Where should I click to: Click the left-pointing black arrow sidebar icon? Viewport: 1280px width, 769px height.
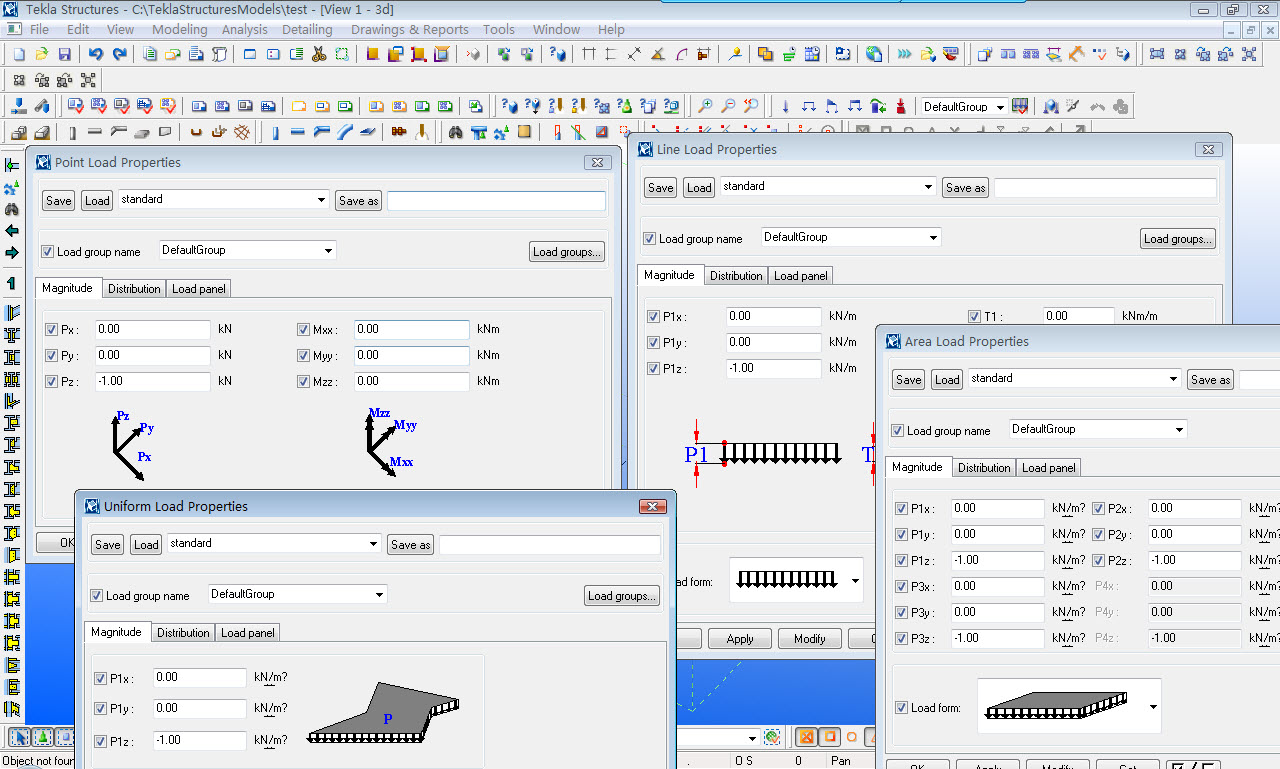12,231
